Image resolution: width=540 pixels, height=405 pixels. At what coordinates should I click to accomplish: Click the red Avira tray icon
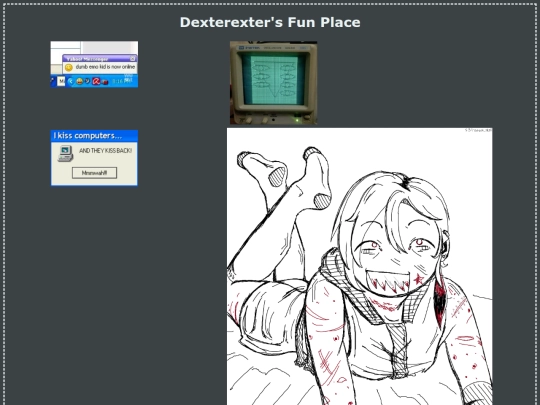[x=96, y=81]
